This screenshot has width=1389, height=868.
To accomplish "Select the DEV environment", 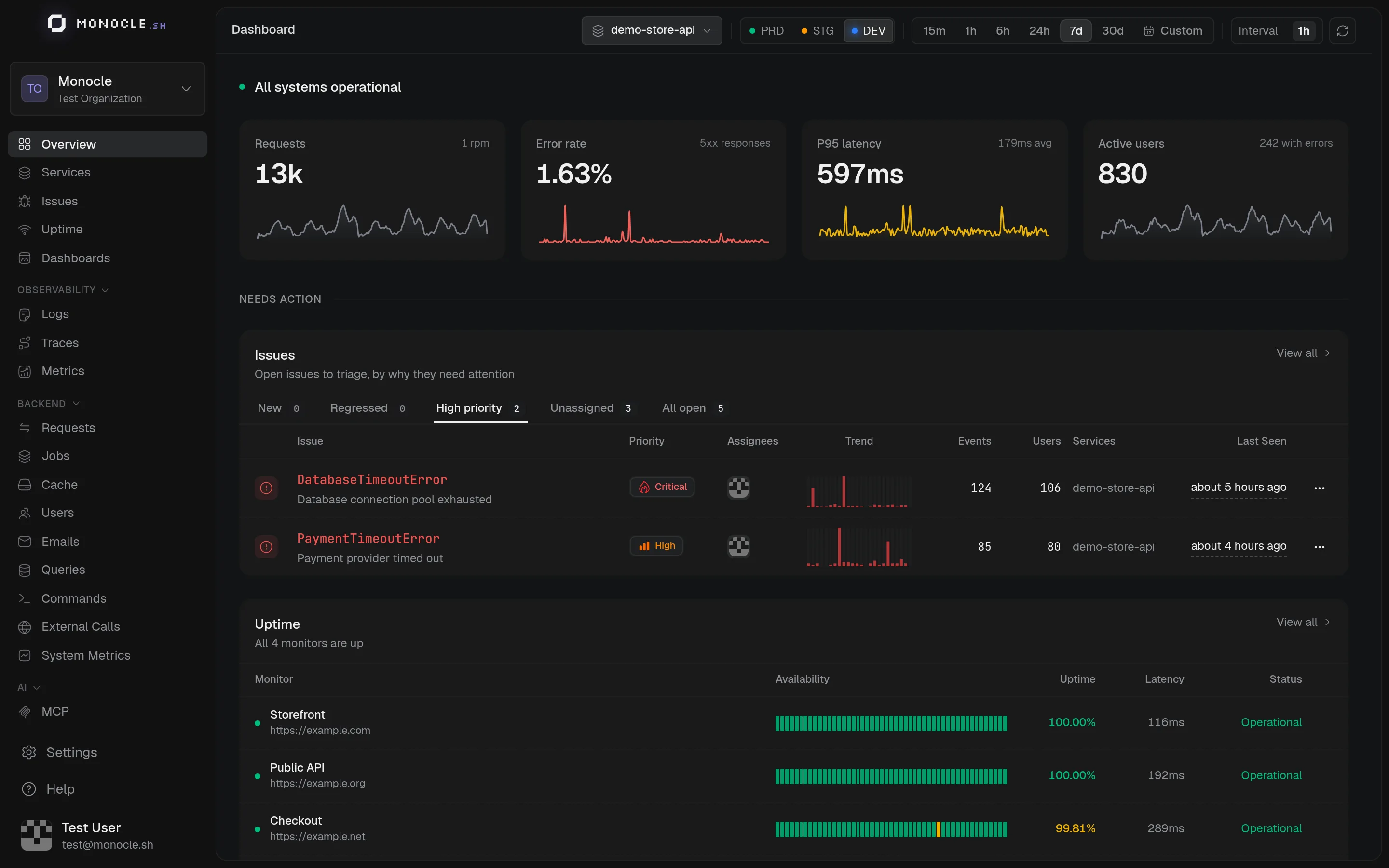I will pyautogui.click(x=869, y=30).
